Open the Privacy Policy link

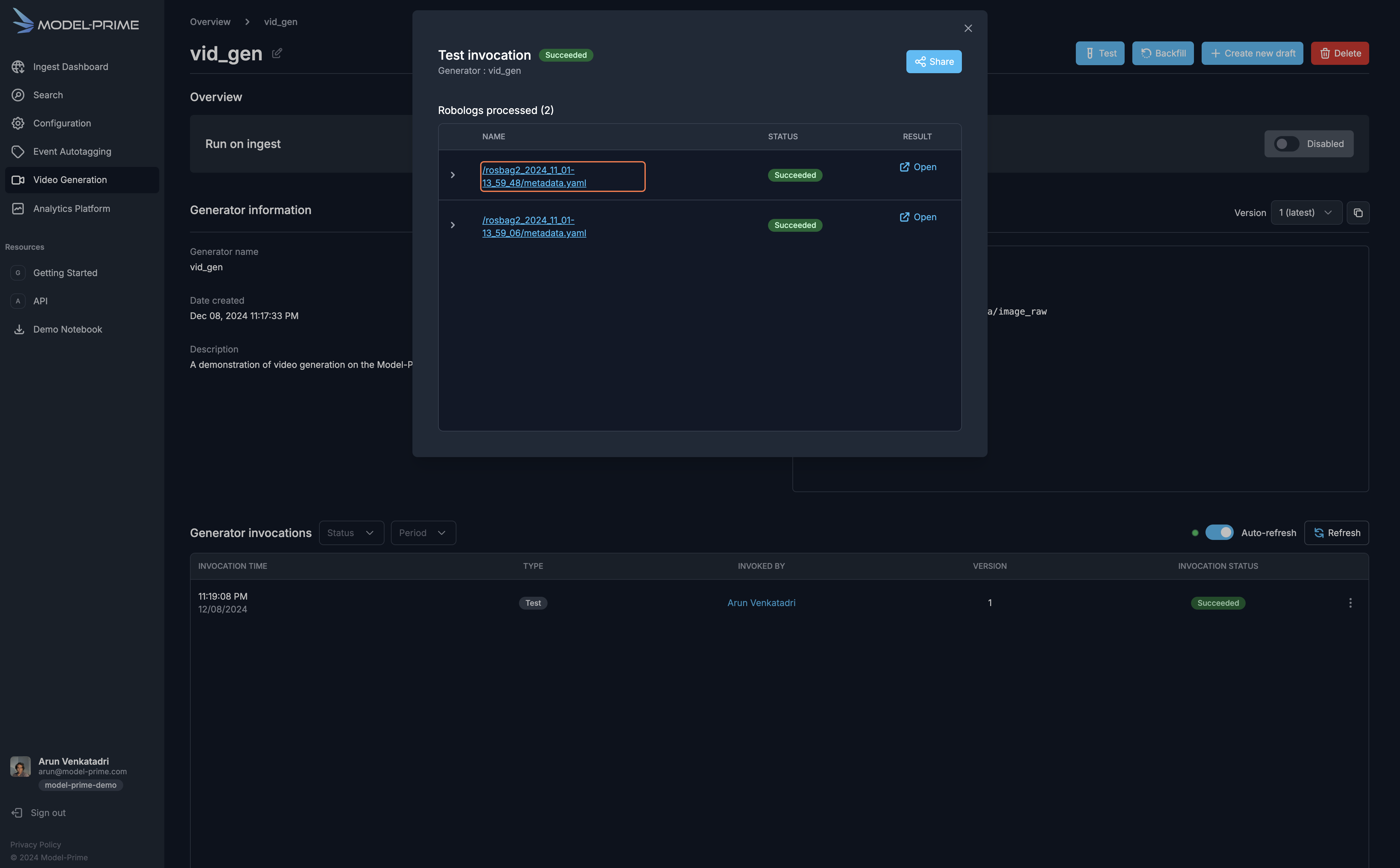(x=36, y=844)
